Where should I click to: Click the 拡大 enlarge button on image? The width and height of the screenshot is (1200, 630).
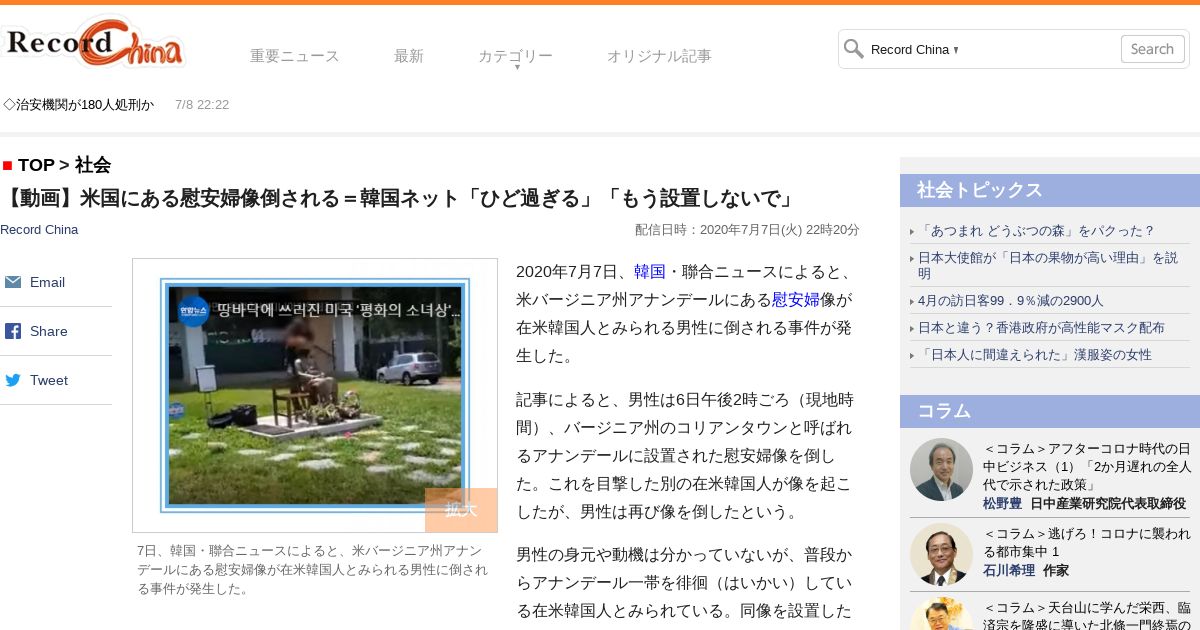[461, 510]
